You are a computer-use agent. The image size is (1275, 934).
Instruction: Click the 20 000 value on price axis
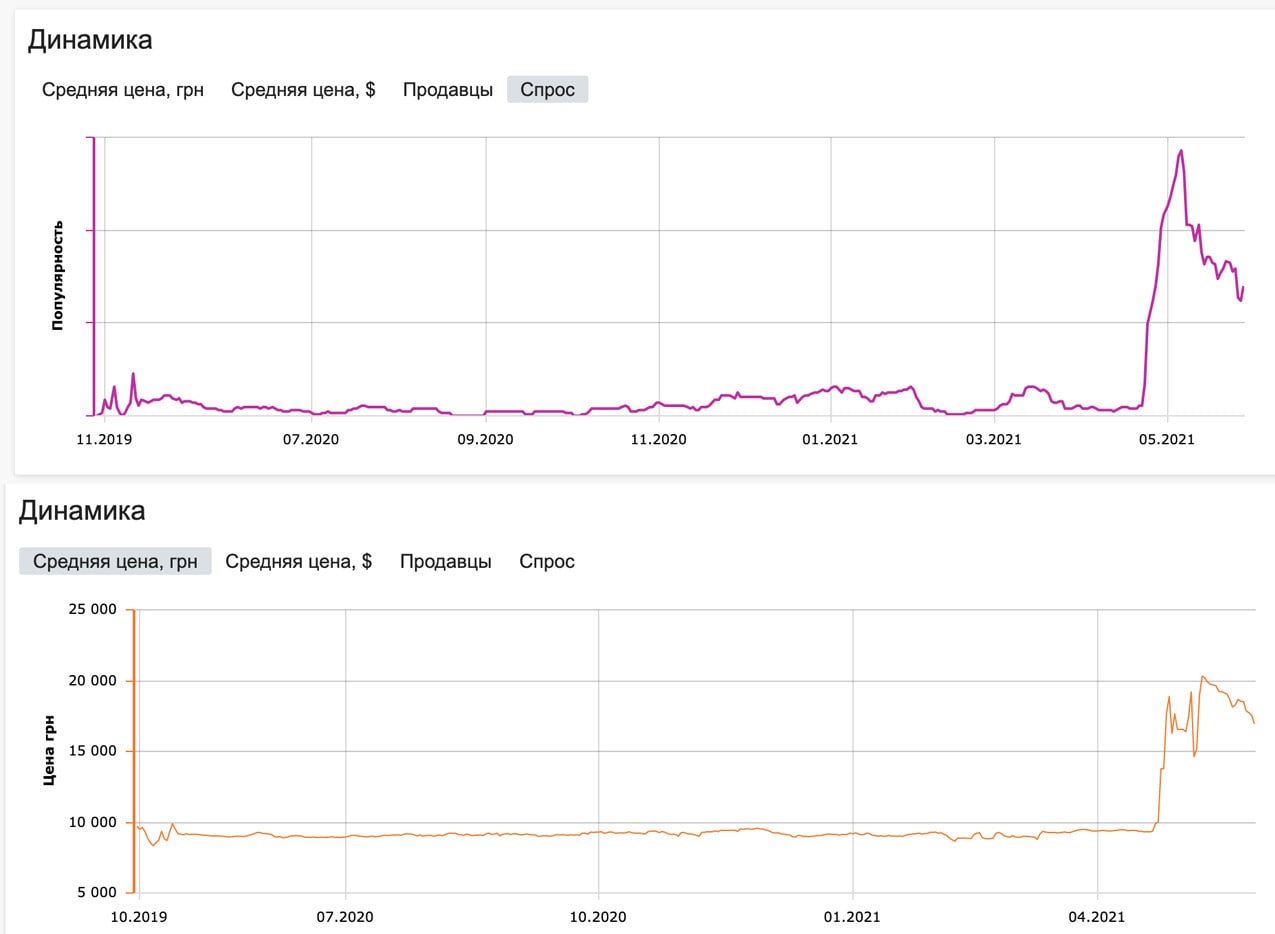coord(88,681)
